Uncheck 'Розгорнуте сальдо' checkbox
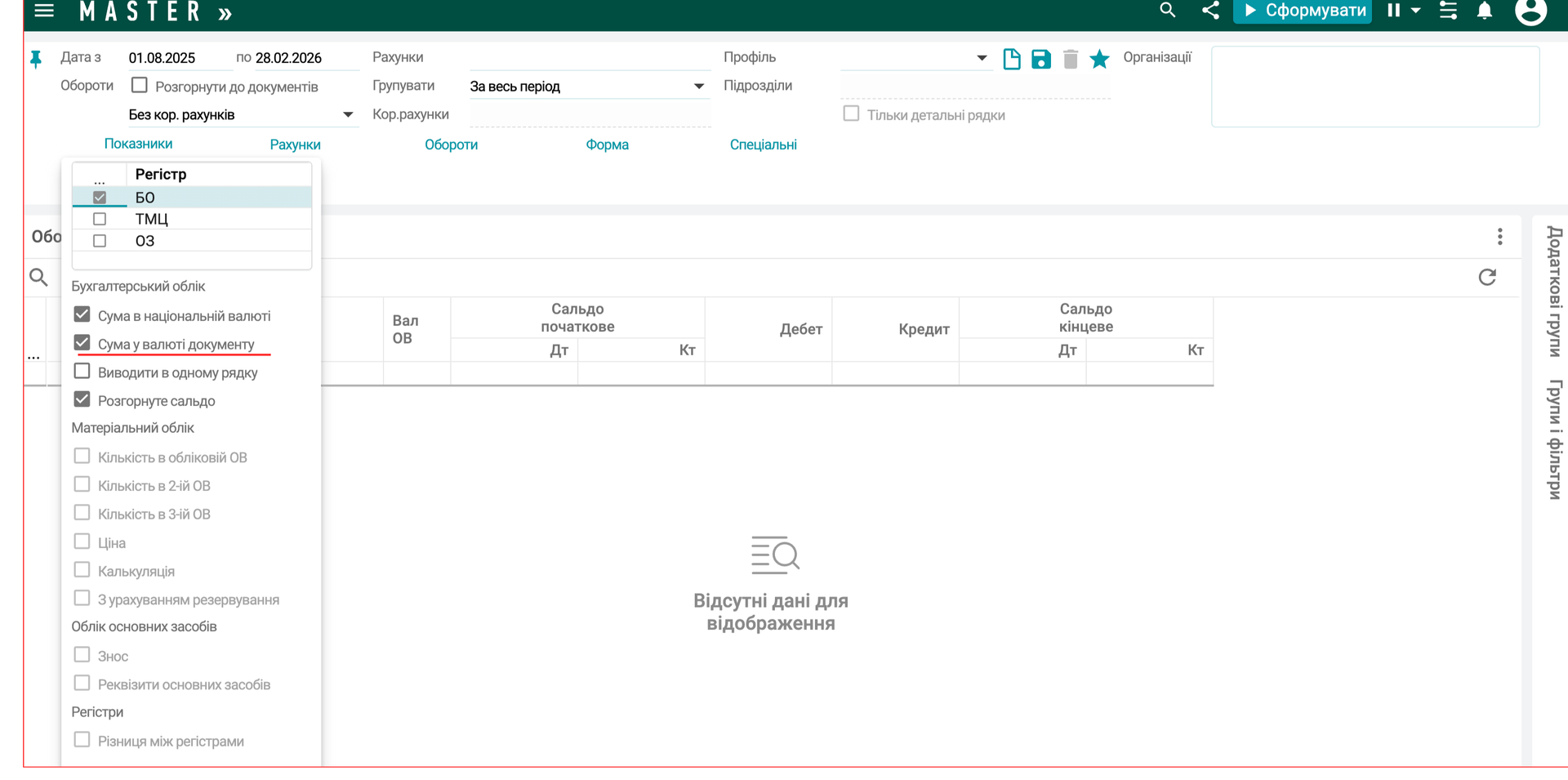1568x780 pixels. [x=82, y=400]
